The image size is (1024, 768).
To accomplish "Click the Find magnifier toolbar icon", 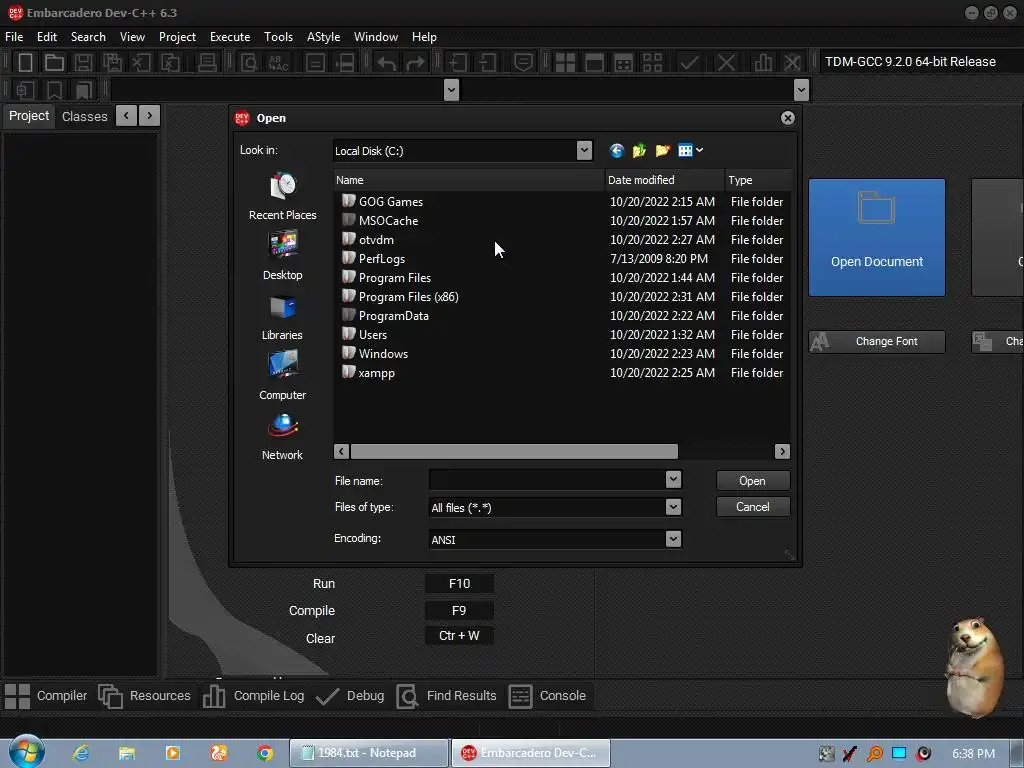I will coord(249,63).
